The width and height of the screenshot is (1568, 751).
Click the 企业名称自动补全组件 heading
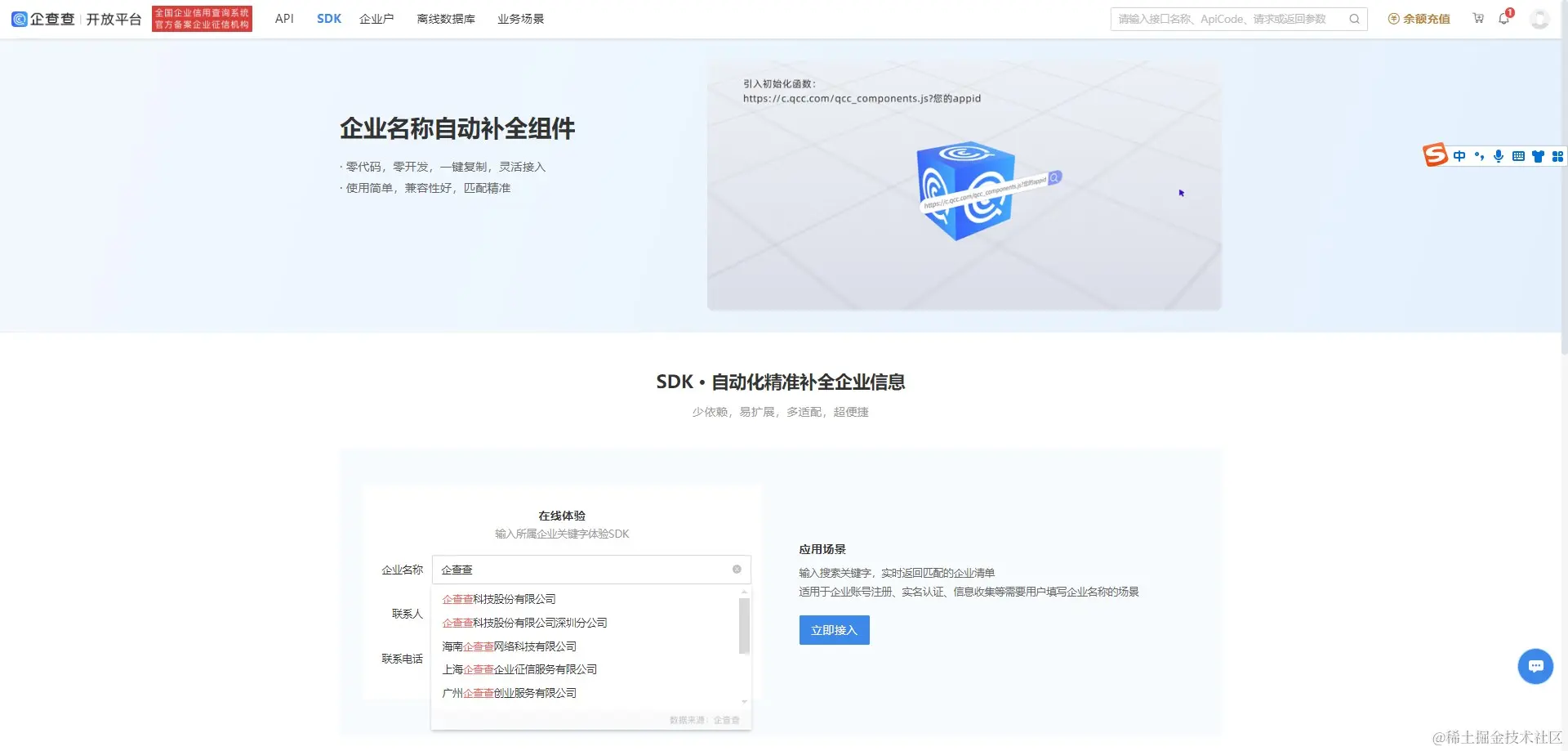(457, 128)
